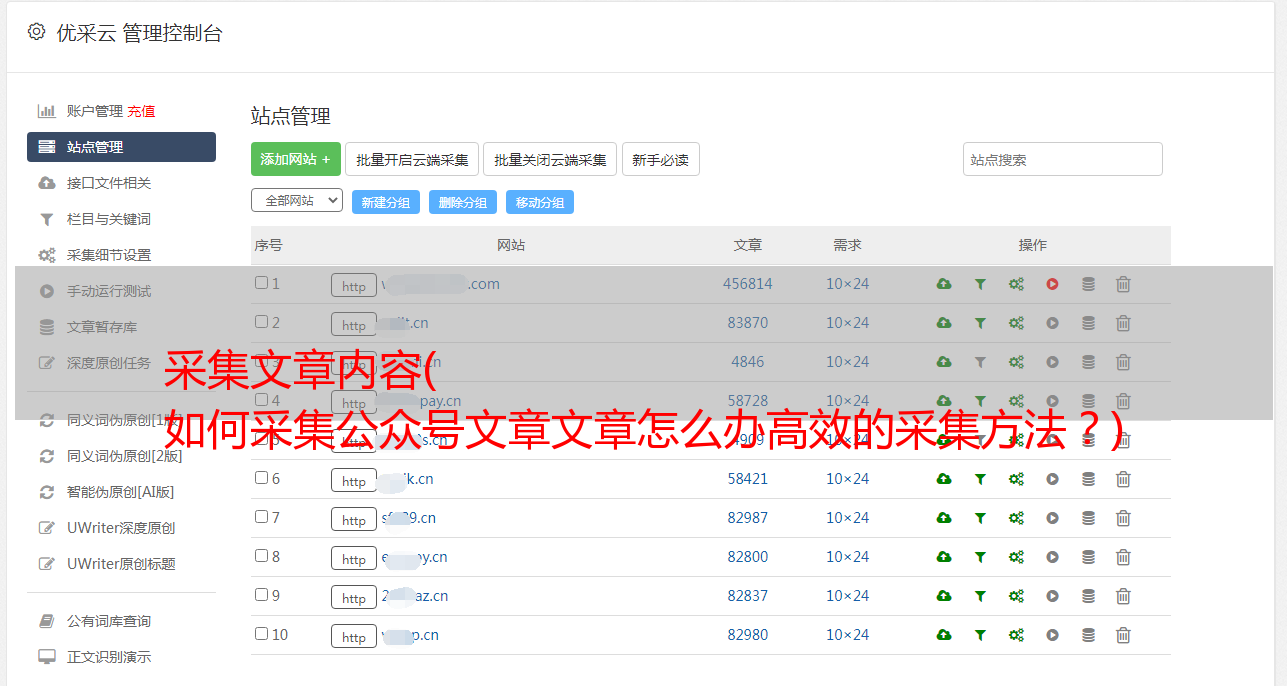Click the red play icon in row 1
The height and width of the screenshot is (686, 1287).
click(x=1052, y=284)
